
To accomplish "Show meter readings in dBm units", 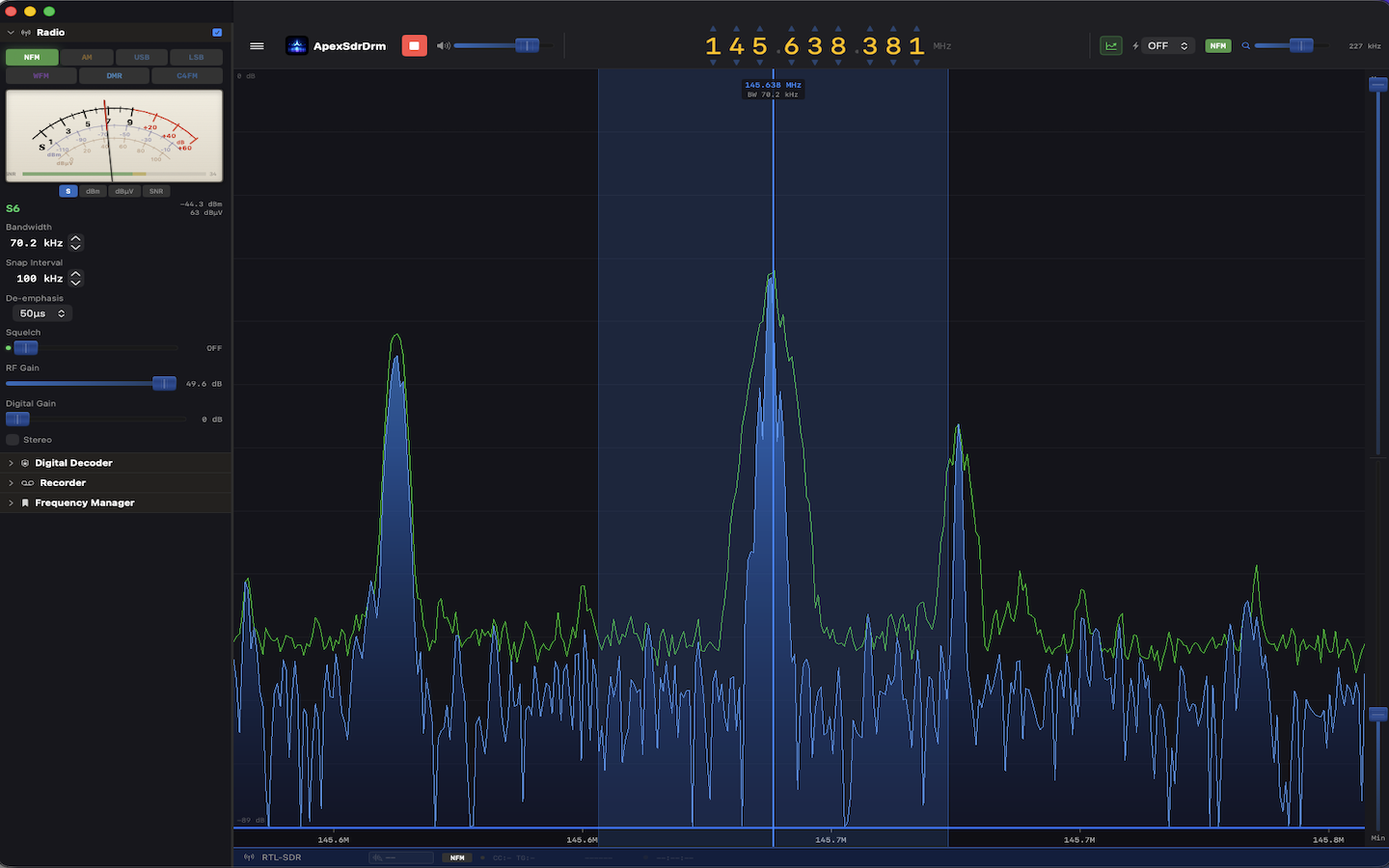I will point(92,190).
